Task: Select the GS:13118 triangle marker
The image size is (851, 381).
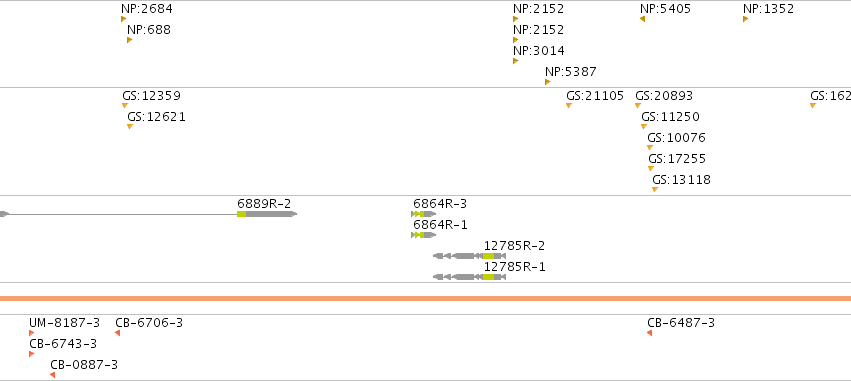Action: (x=655, y=189)
